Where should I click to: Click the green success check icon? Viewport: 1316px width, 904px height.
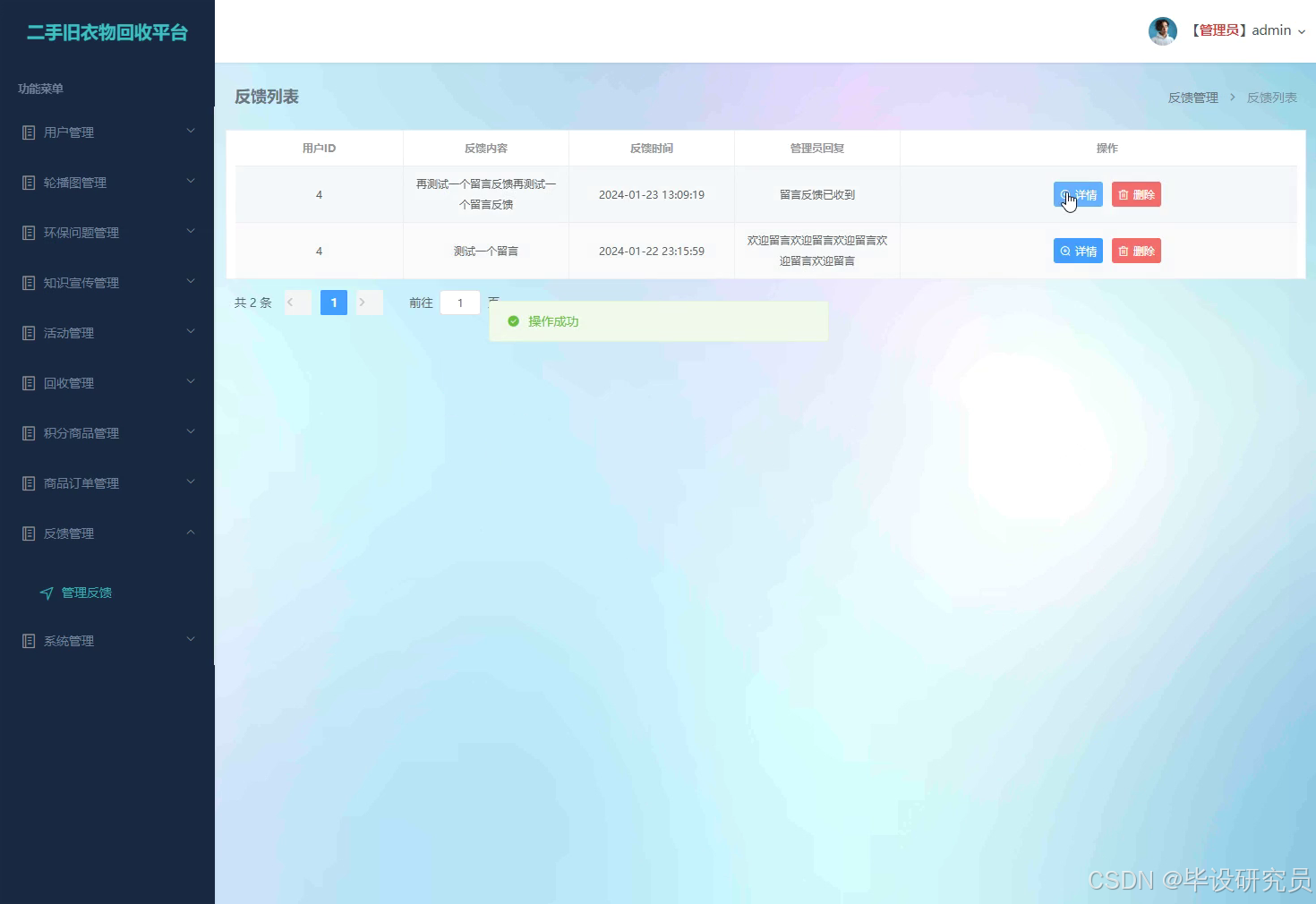pos(513,321)
